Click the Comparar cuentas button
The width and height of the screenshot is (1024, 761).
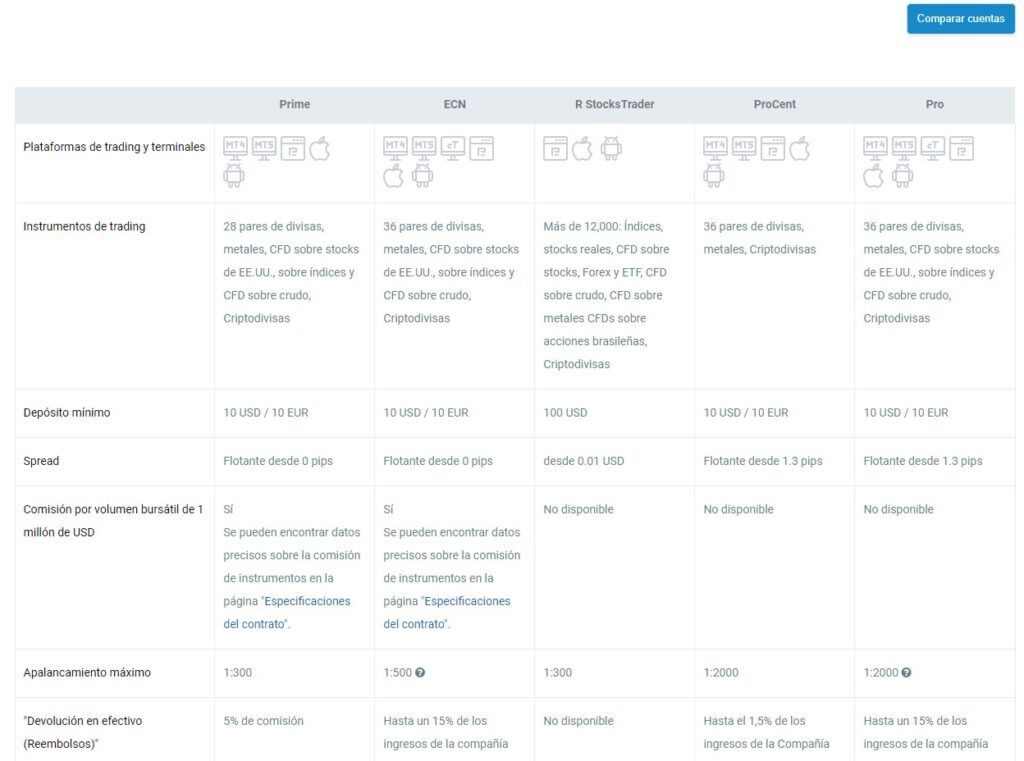961,18
